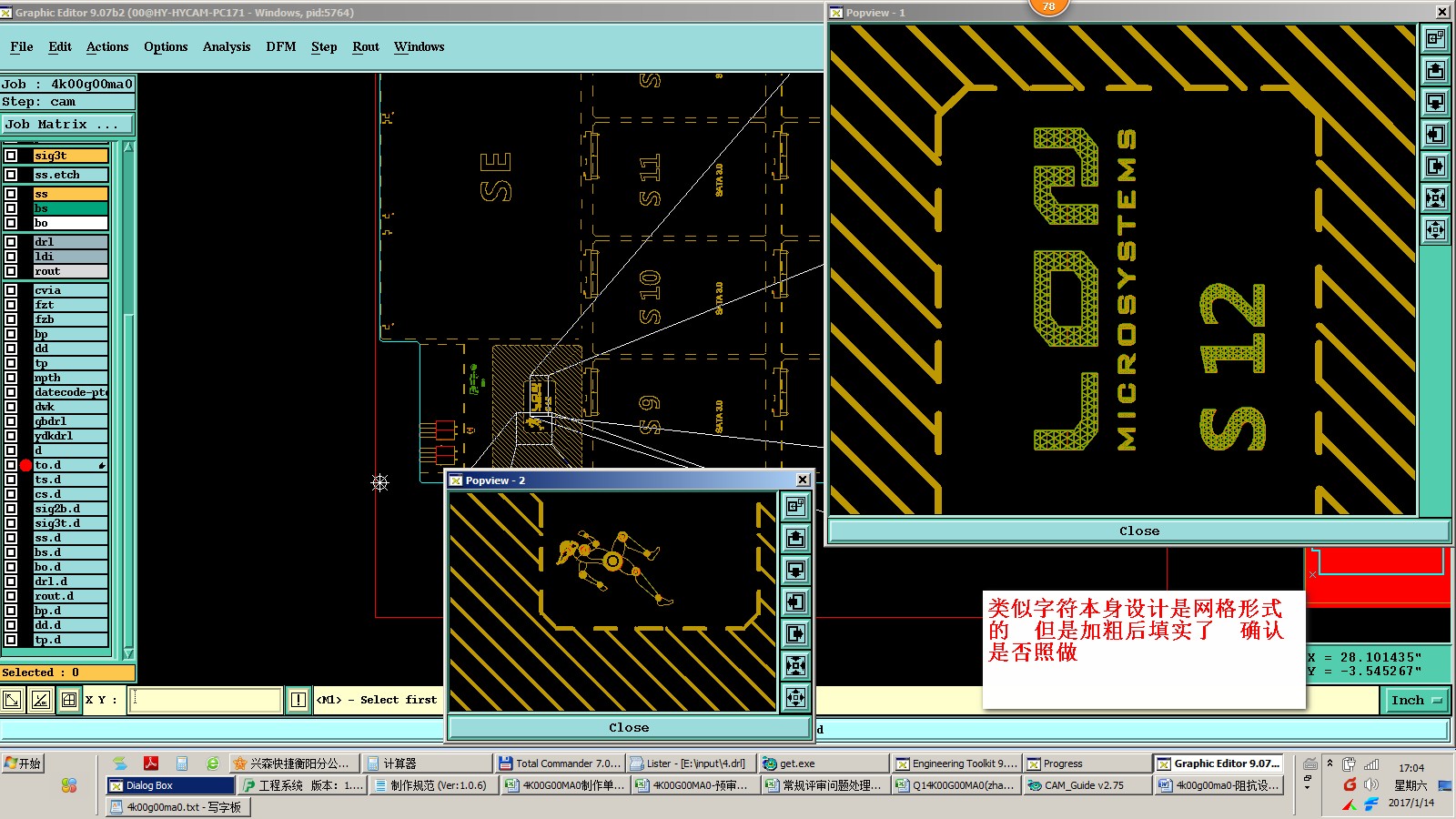Click the 'Selected : 0' status text
The height and width of the screenshot is (819, 1456).
point(41,672)
